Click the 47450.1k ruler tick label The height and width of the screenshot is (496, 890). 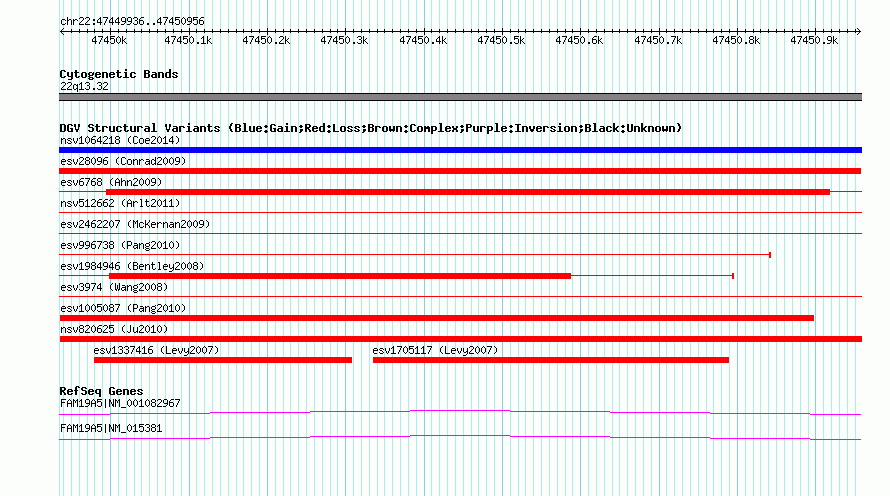pyautogui.click(x=188, y=40)
